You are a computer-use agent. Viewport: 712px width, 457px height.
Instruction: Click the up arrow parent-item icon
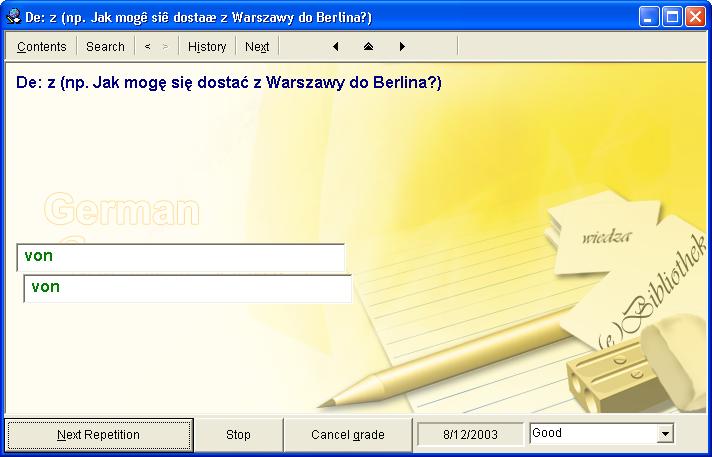point(368,47)
